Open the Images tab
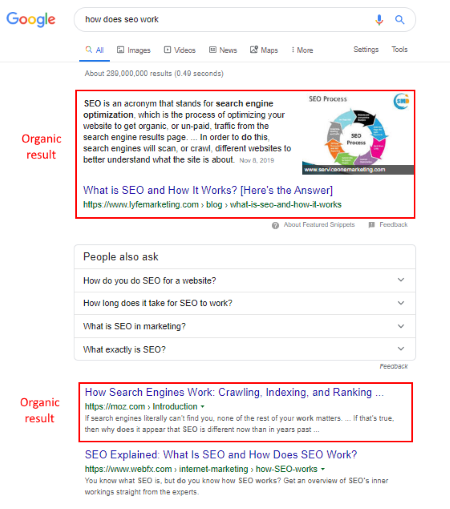This screenshot has height=509, width=450. pos(134,50)
